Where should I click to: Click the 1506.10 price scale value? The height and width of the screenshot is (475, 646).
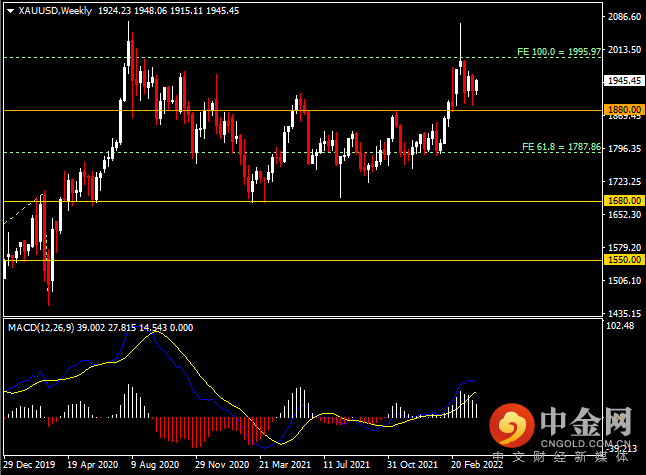pos(625,281)
